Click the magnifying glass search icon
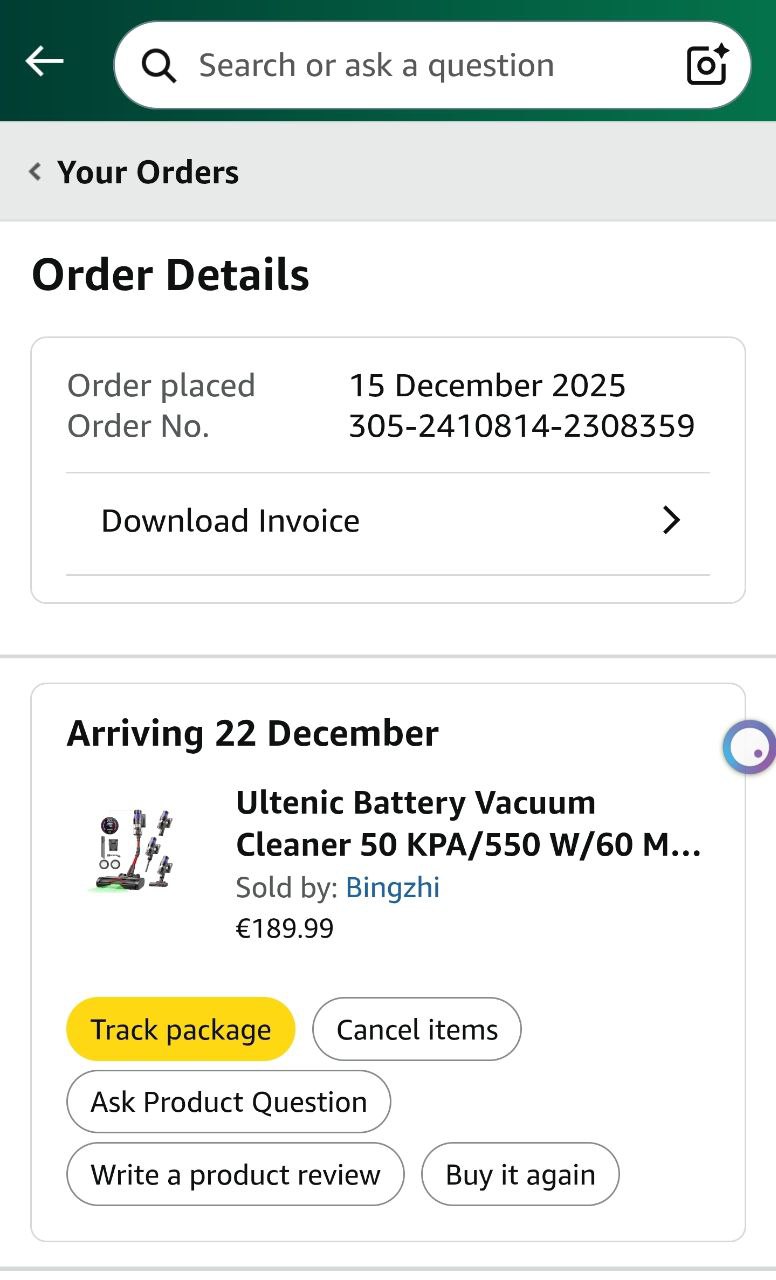This screenshot has height=1280, width=776. click(159, 66)
